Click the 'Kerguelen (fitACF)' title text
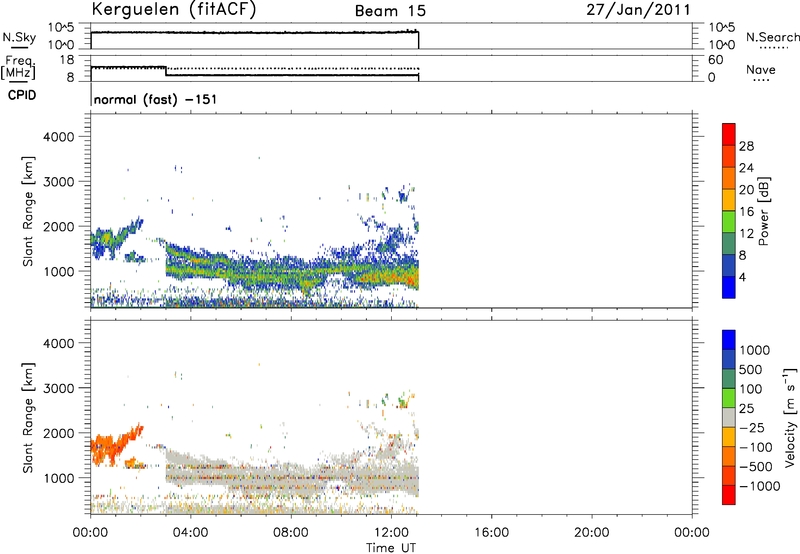This screenshot has width=800, height=554. tap(173, 10)
